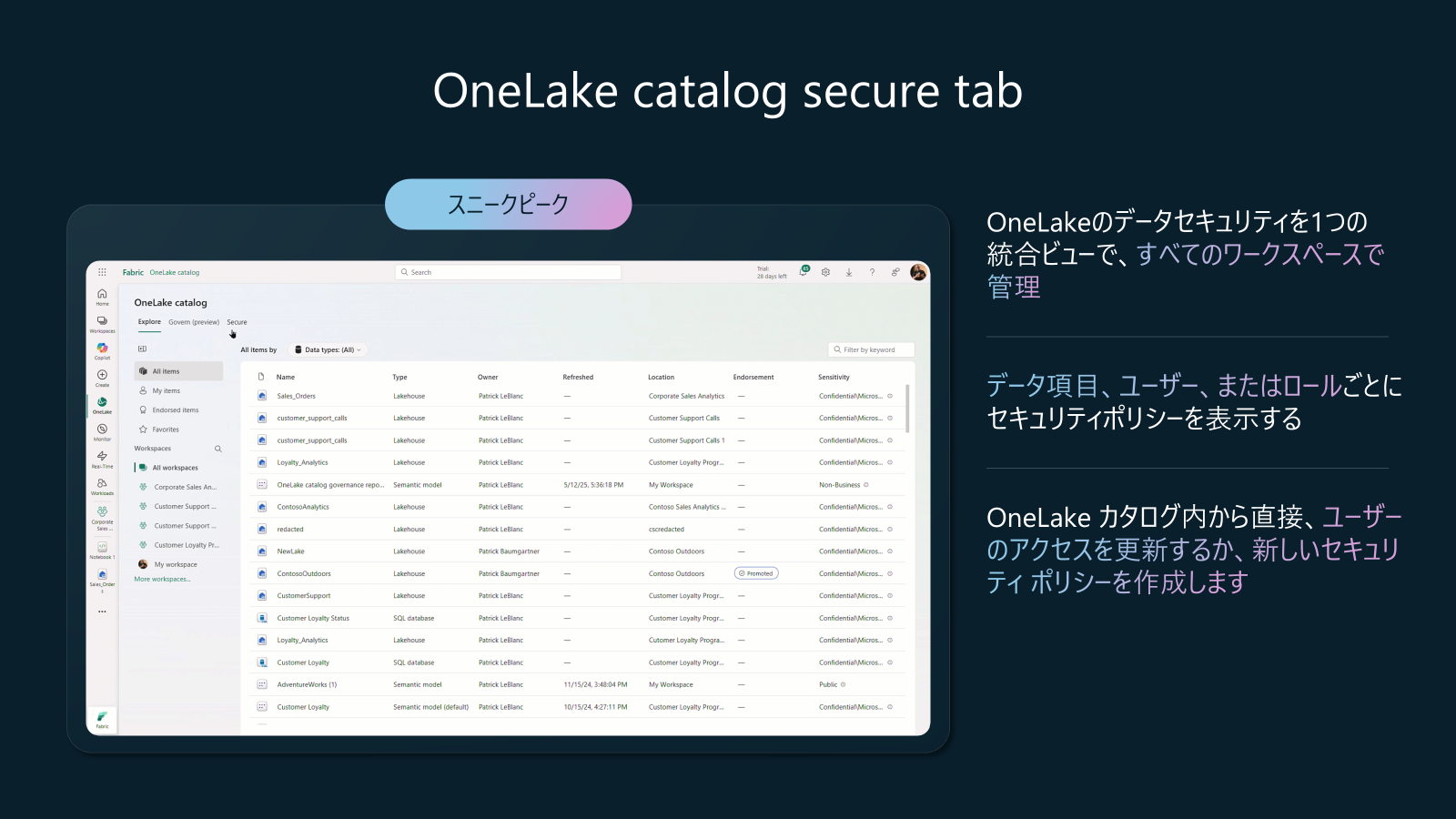The width and height of the screenshot is (1456, 819).
Task: Select Corporate Sales An... workspace
Action: (178, 487)
